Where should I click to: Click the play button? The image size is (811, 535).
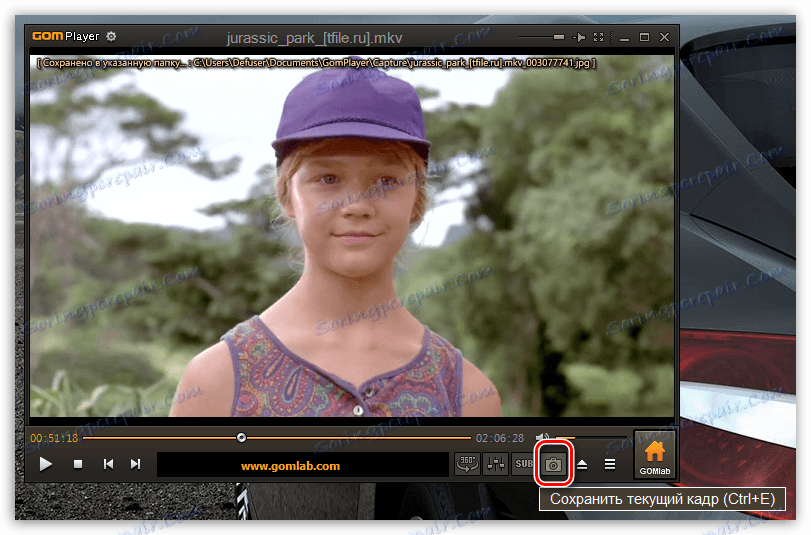(x=46, y=464)
